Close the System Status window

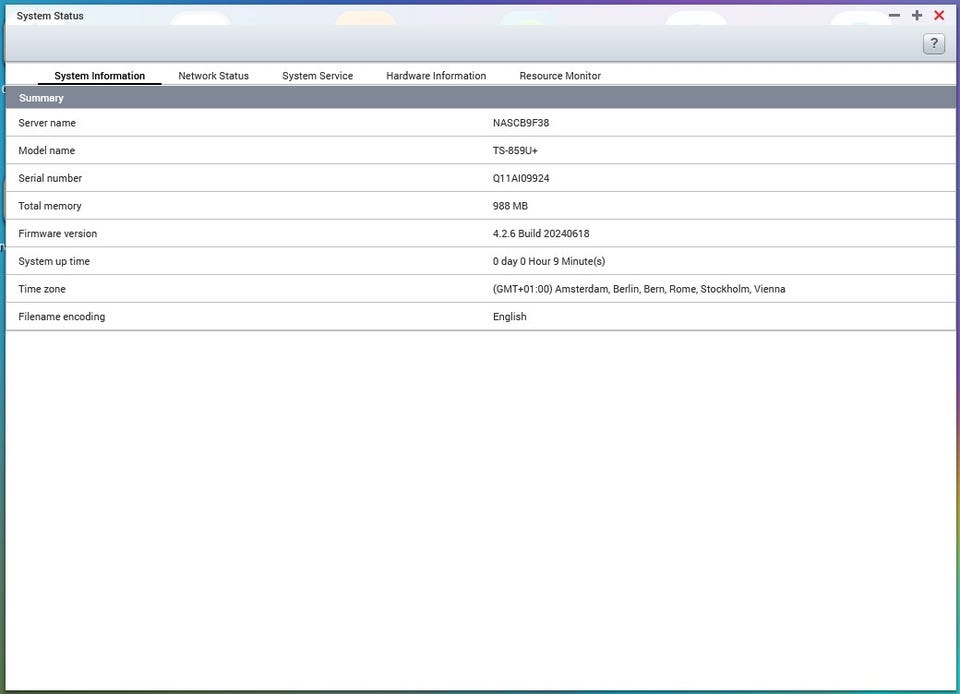click(x=939, y=15)
